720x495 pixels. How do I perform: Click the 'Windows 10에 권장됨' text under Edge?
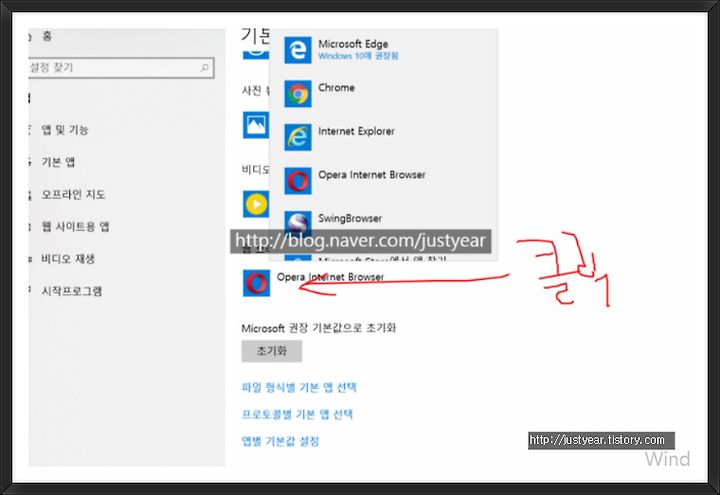coord(358,56)
